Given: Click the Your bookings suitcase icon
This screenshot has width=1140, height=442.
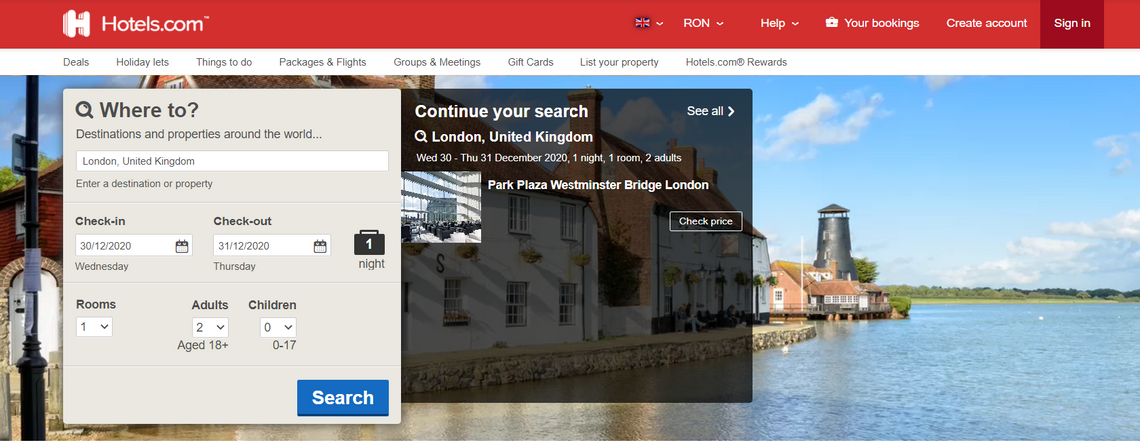Looking at the screenshot, I should click(831, 23).
